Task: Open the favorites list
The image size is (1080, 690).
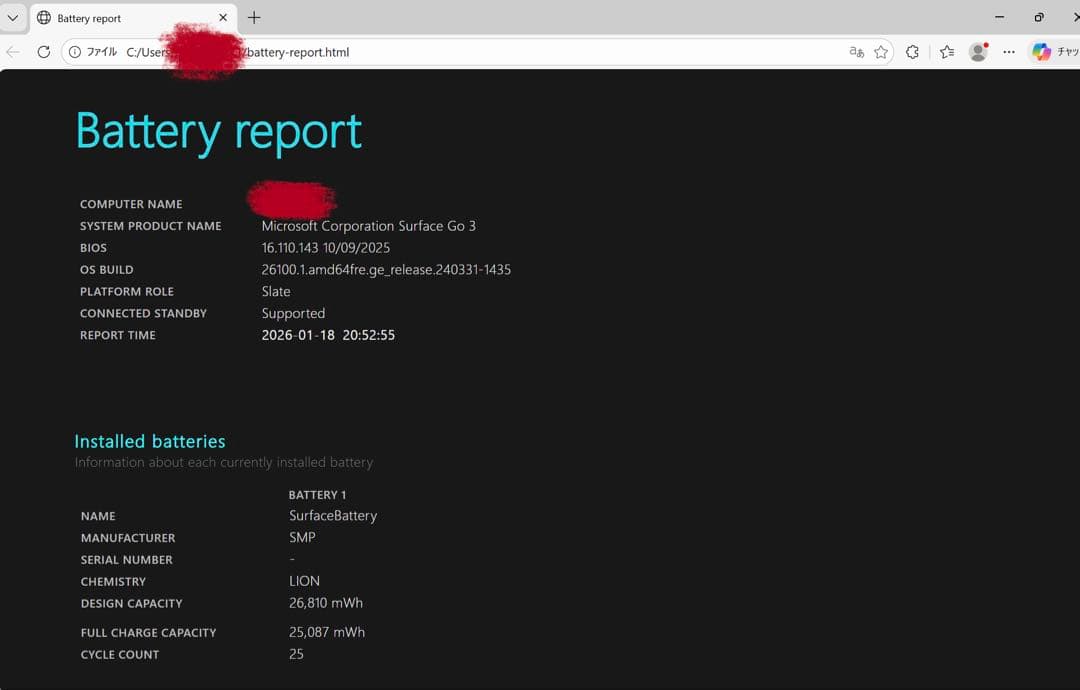Action: (947, 52)
